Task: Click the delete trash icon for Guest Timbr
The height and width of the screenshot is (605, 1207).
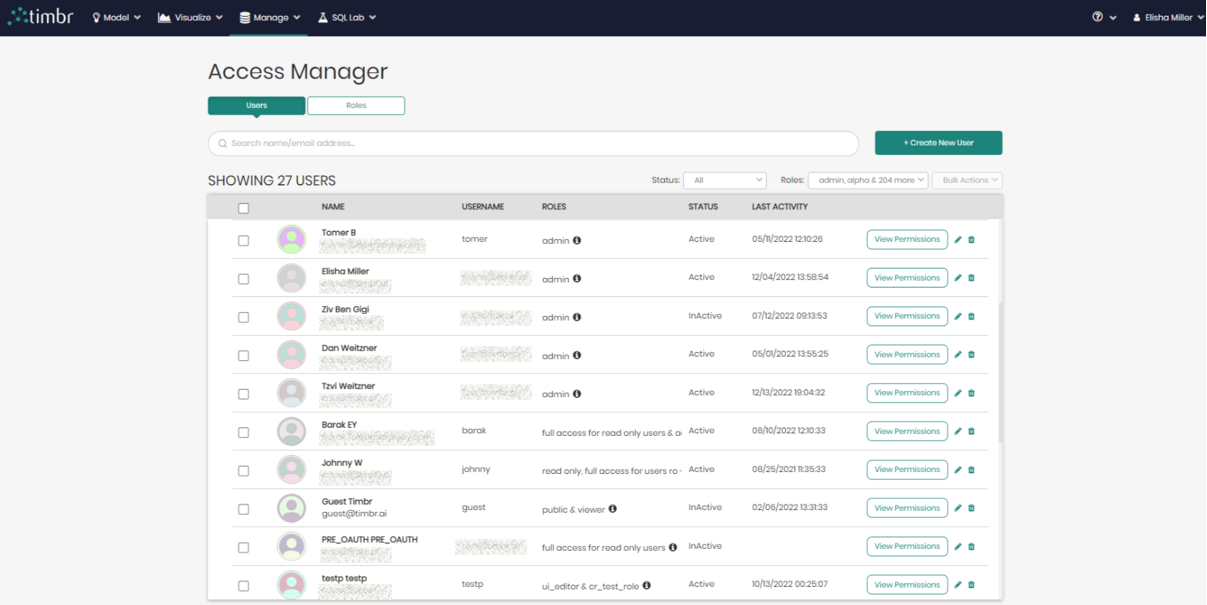Action: pyautogui.click(x=970, y=507)
